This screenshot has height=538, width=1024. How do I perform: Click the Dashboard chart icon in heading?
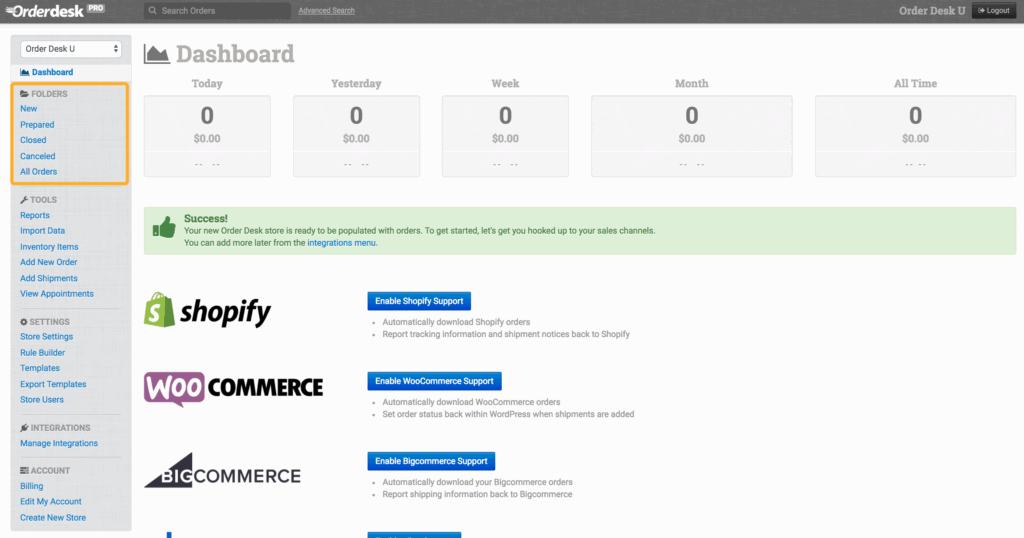click(157, 54)
